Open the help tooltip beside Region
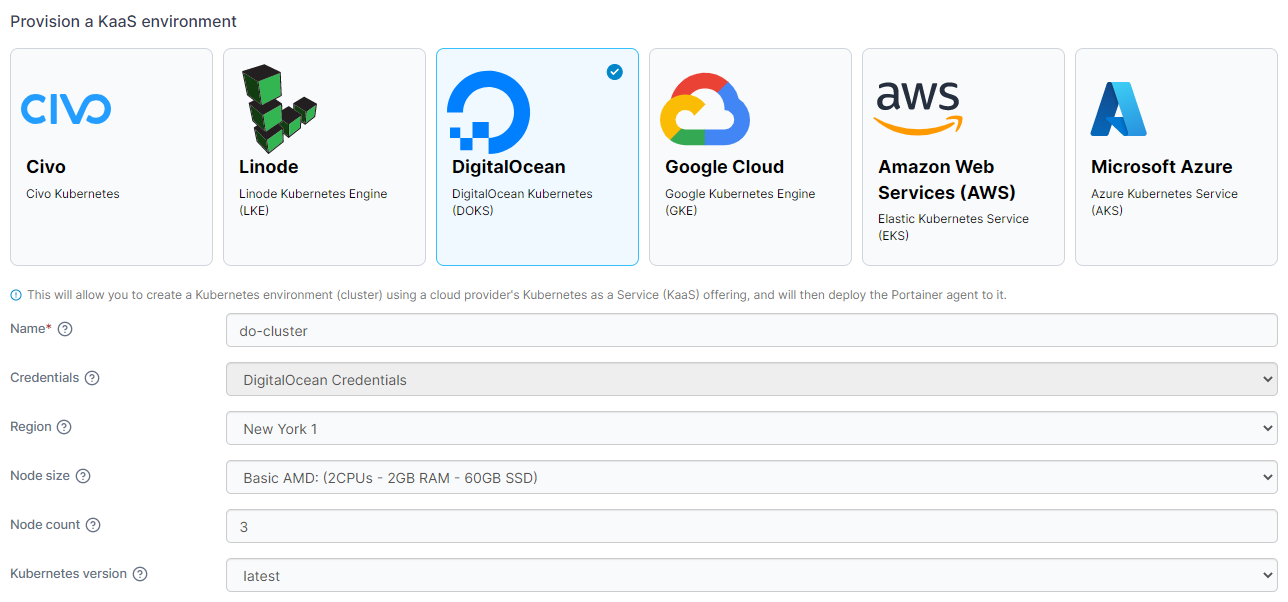The image size is (1288, 602). click(64, 427)
